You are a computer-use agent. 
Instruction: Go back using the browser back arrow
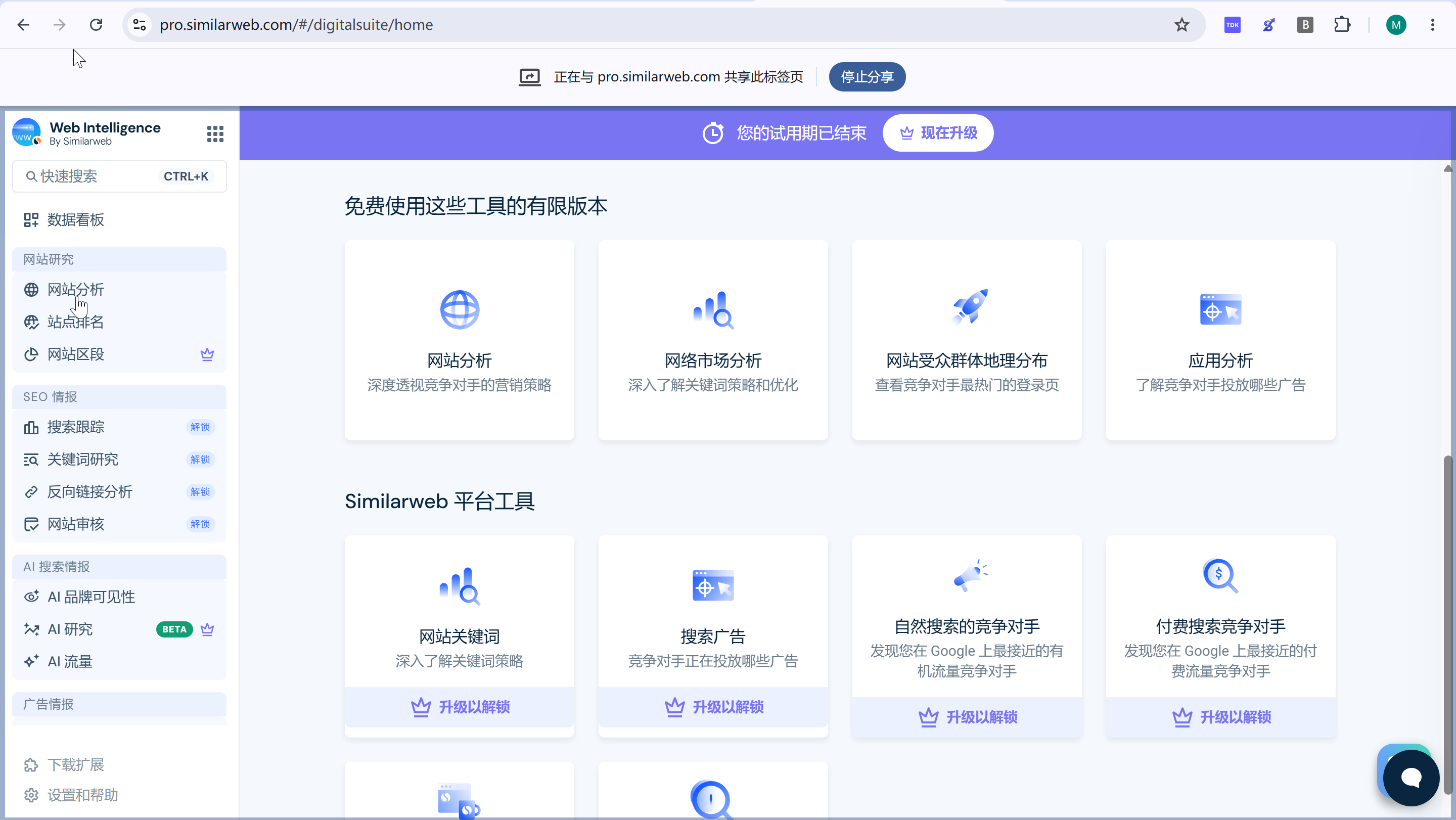point(23,25)
